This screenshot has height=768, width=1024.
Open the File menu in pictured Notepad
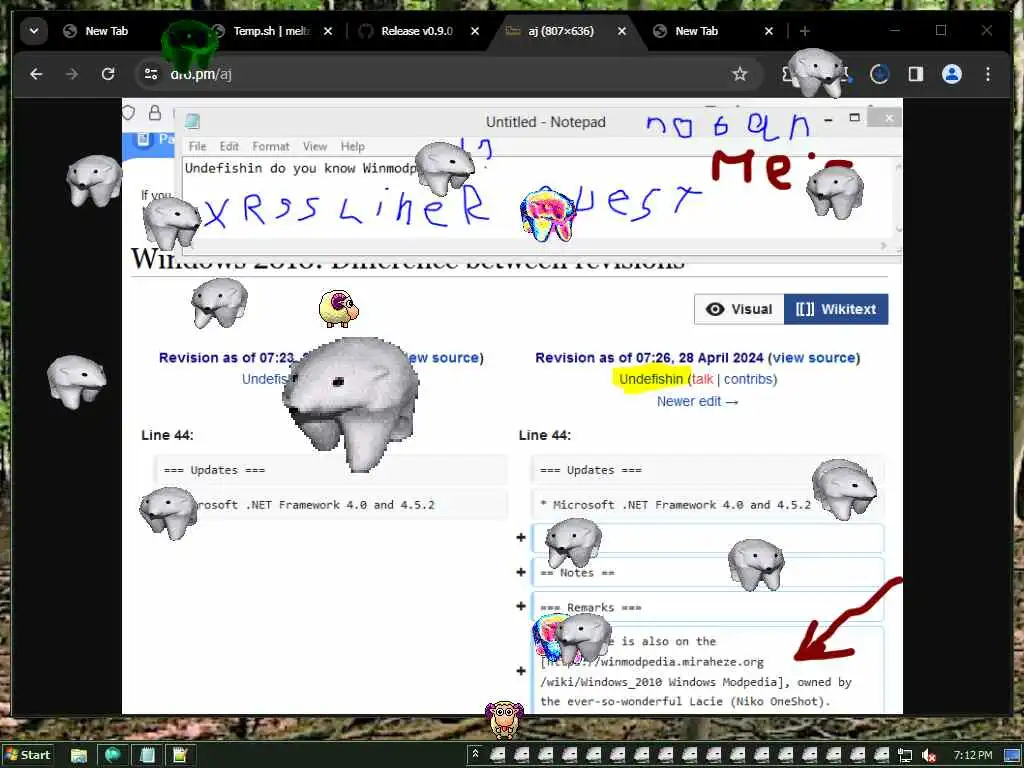197,146
